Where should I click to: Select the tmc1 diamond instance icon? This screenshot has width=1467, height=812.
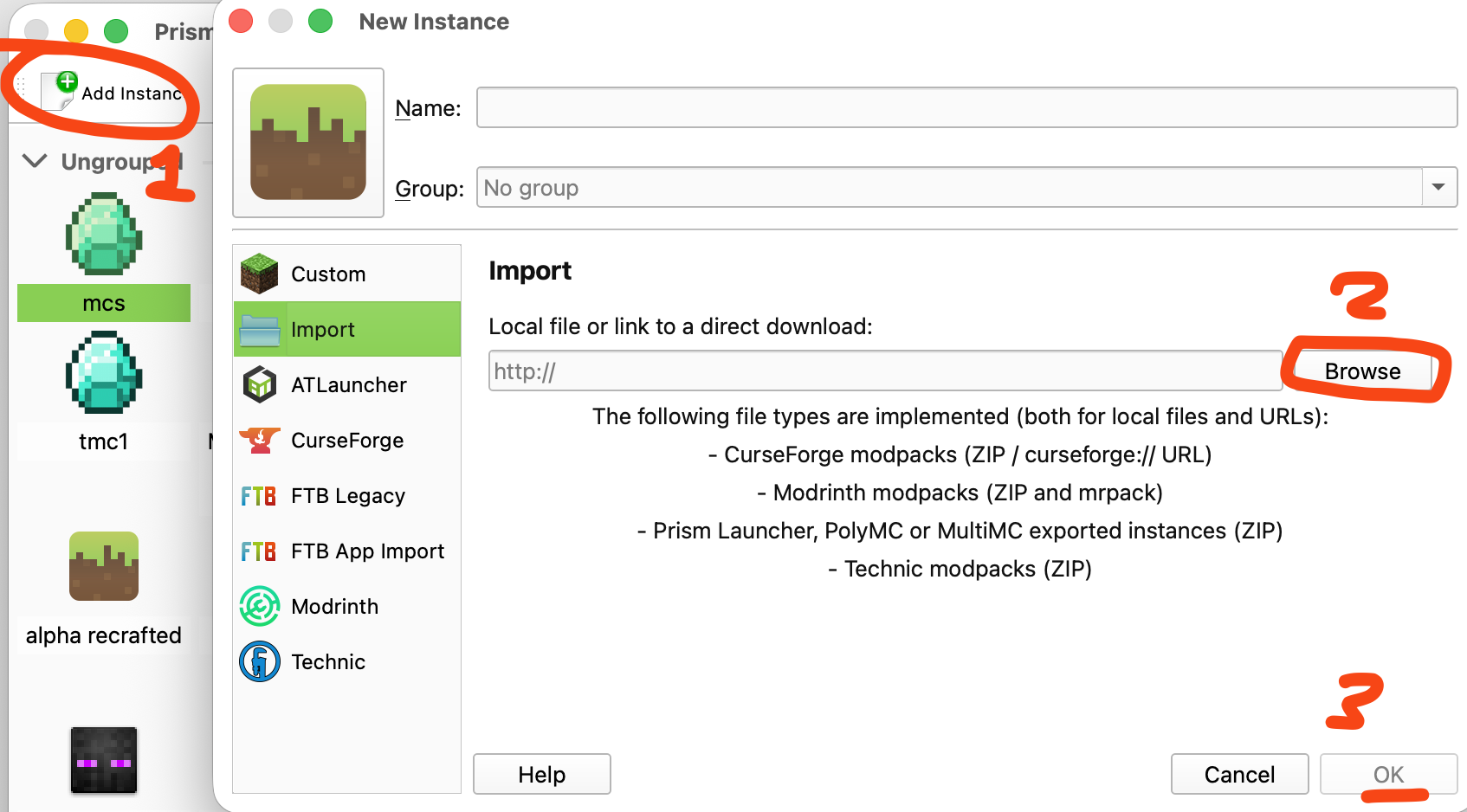pyautogui.click(x=104, y=372)
